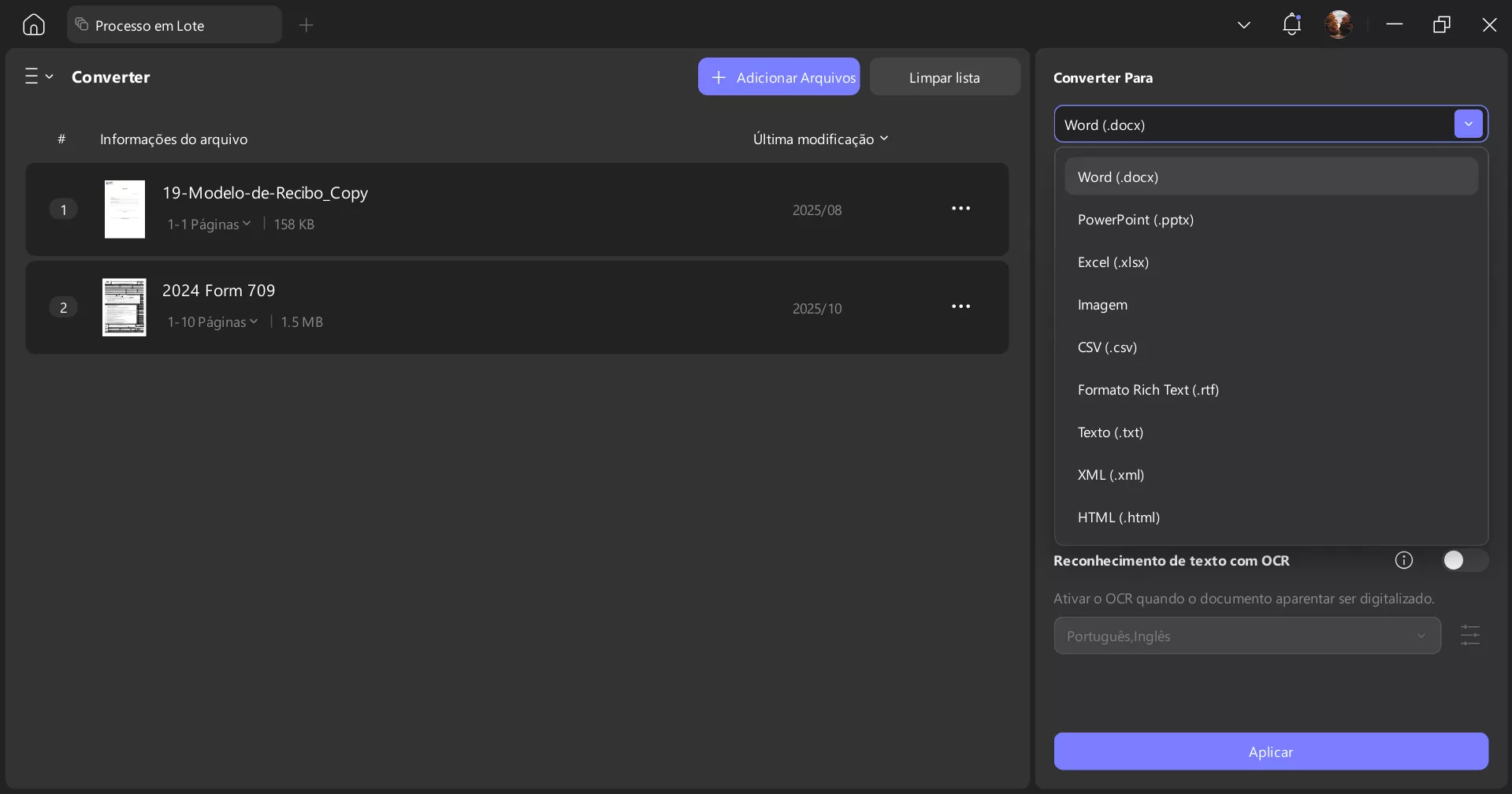Sort by Última modificação

tap(820, 139)
